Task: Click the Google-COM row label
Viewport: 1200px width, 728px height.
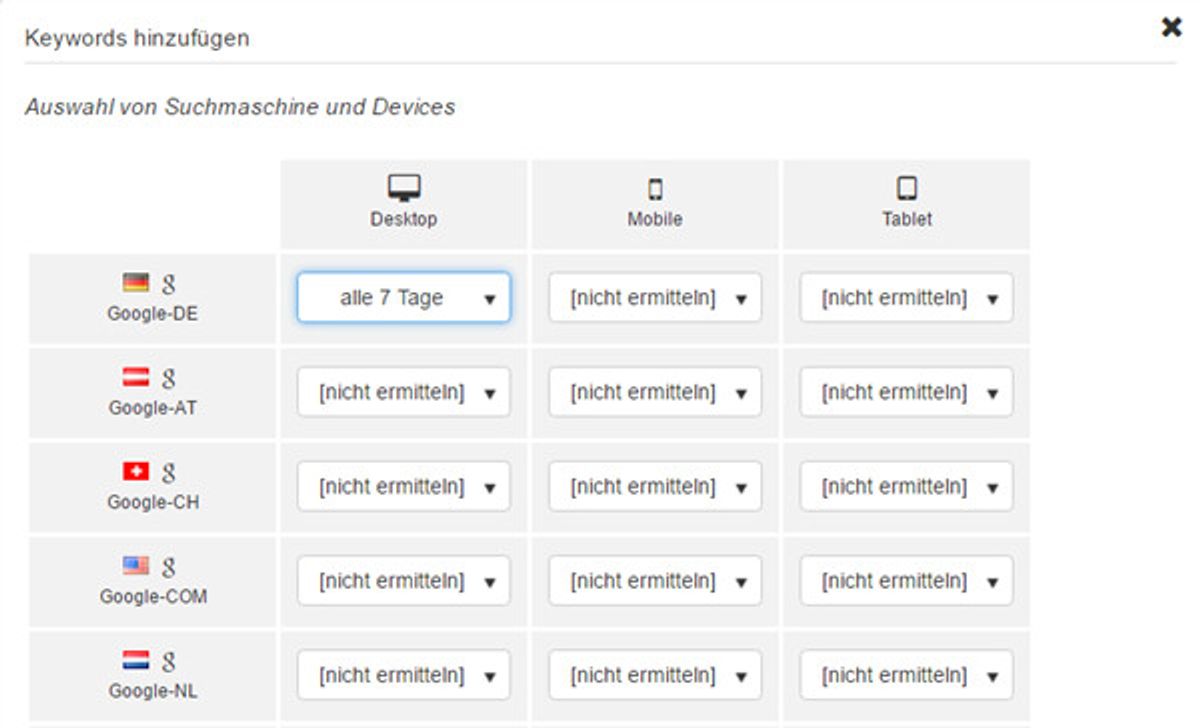Action: [x=153, y=596]
